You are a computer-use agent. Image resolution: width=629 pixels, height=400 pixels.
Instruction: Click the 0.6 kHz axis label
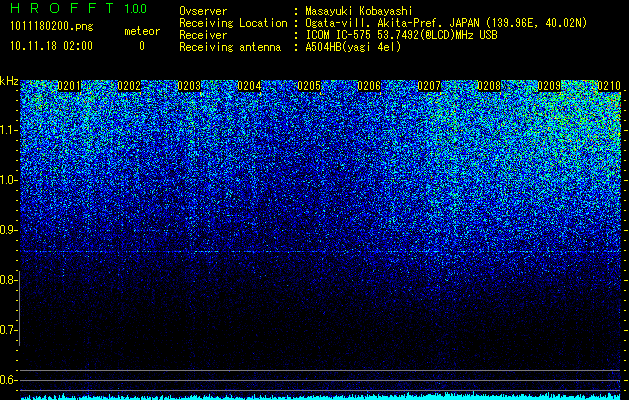click(8, 380)
